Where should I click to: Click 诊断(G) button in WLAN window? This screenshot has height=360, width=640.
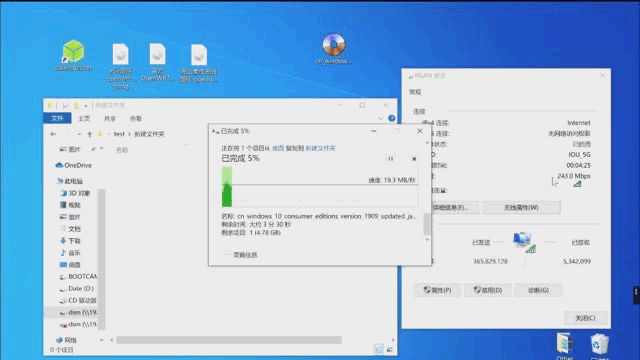pos(538,290)
